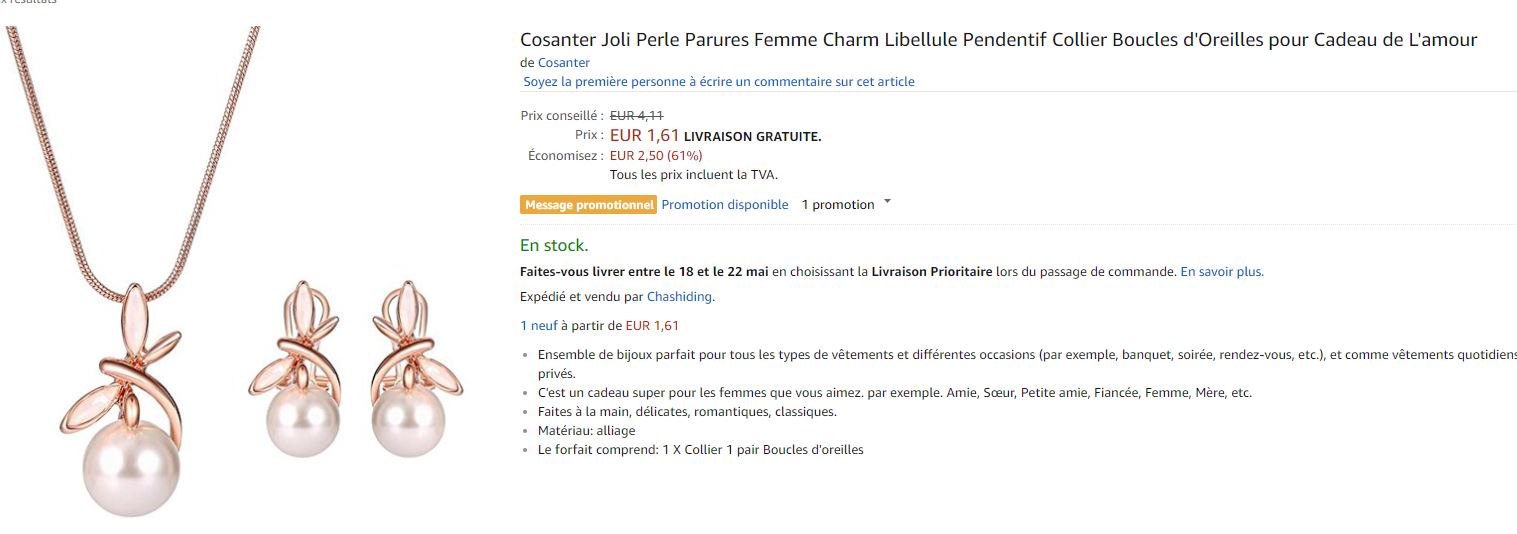Click the orange "Message promotionnel" badge
The width and height of the screenshot is (1517, 534).
[588, 205]
